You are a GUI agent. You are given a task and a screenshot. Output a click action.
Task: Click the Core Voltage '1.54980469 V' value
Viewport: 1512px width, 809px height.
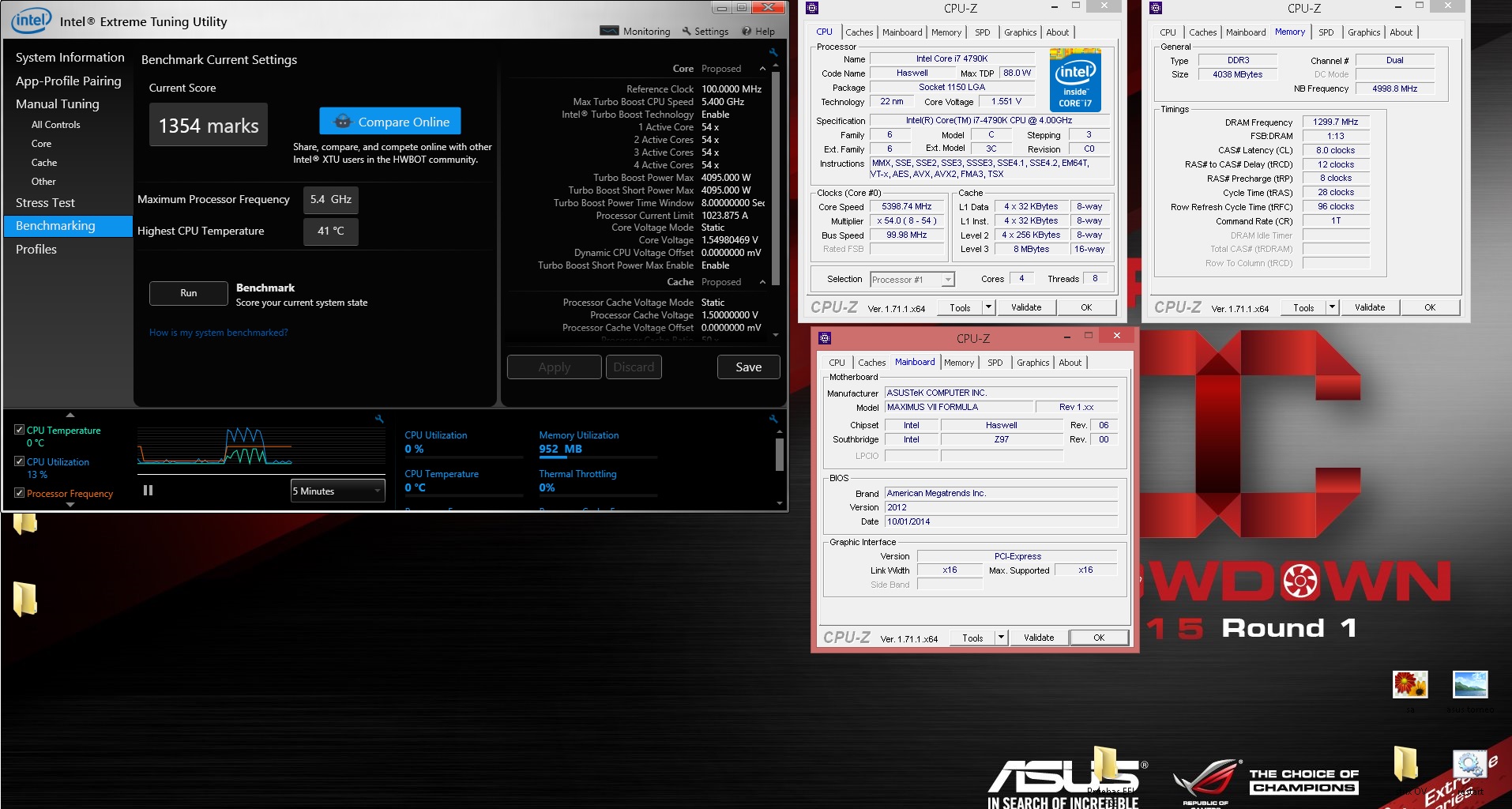[x=729, y=240]
